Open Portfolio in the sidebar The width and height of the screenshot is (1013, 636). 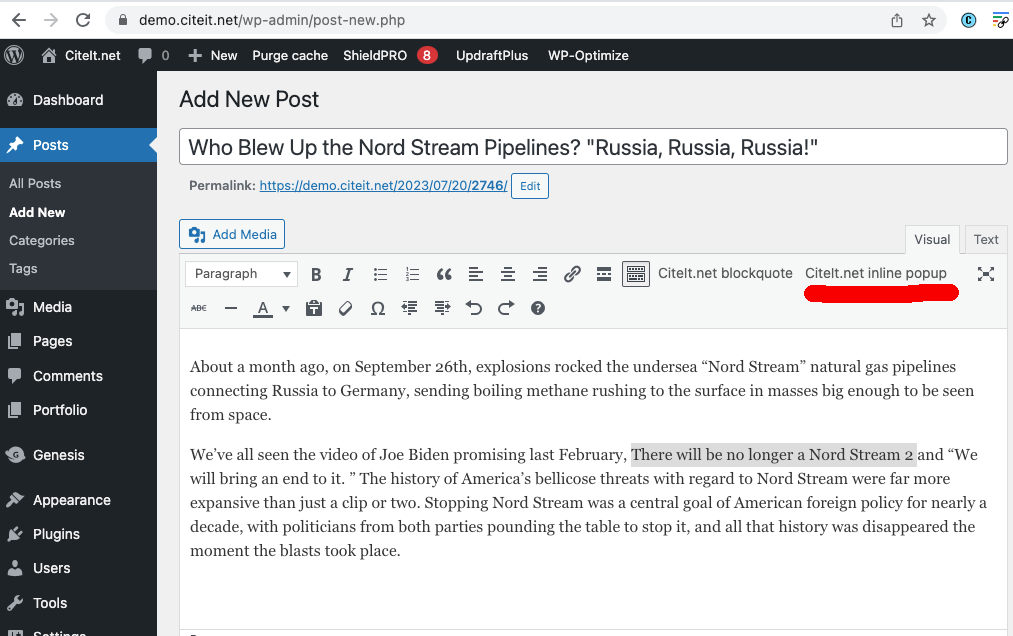[78, 410]
